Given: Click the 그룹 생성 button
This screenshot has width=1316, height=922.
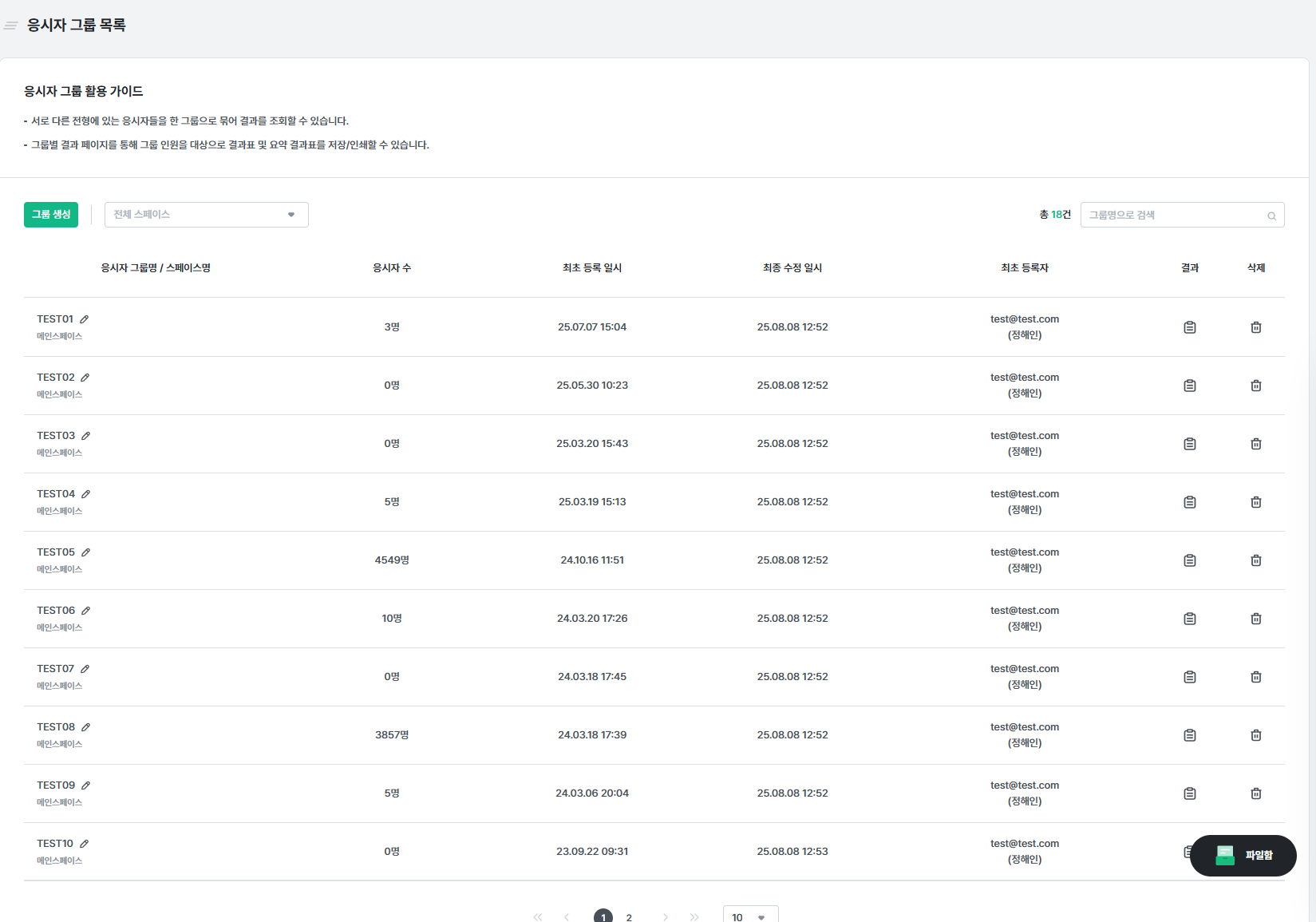Looking at the screenshot, I should click(x=51, y=215).
